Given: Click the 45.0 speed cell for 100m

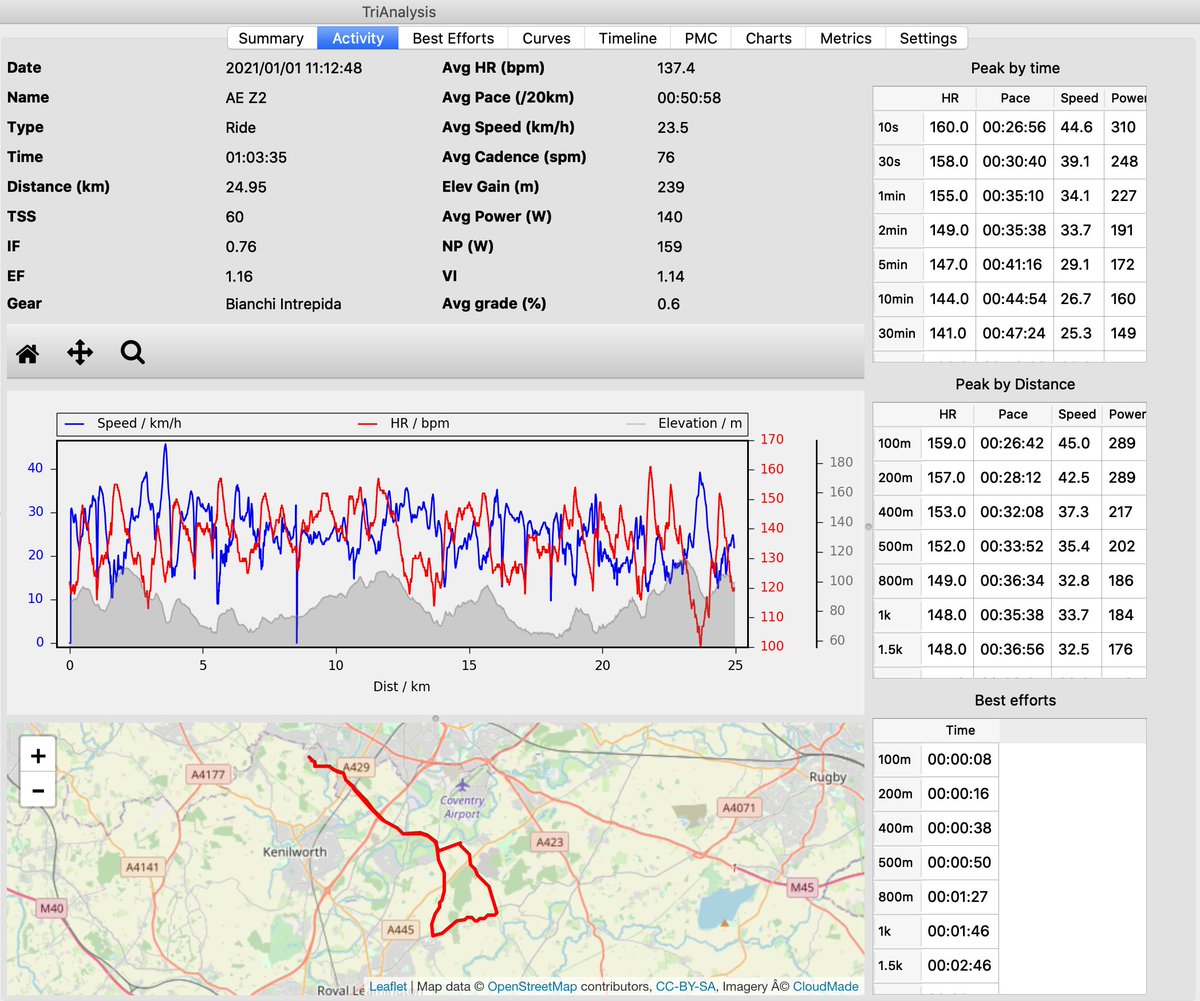Looking at the screenshot, I should coord(1077,443).
